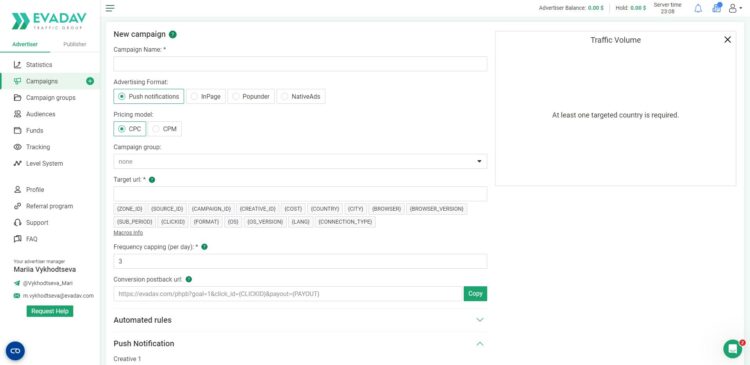This screenshot has height=365, width=750.
Task: Select NativeAds advertising format
Action: [x=301, y=96]
